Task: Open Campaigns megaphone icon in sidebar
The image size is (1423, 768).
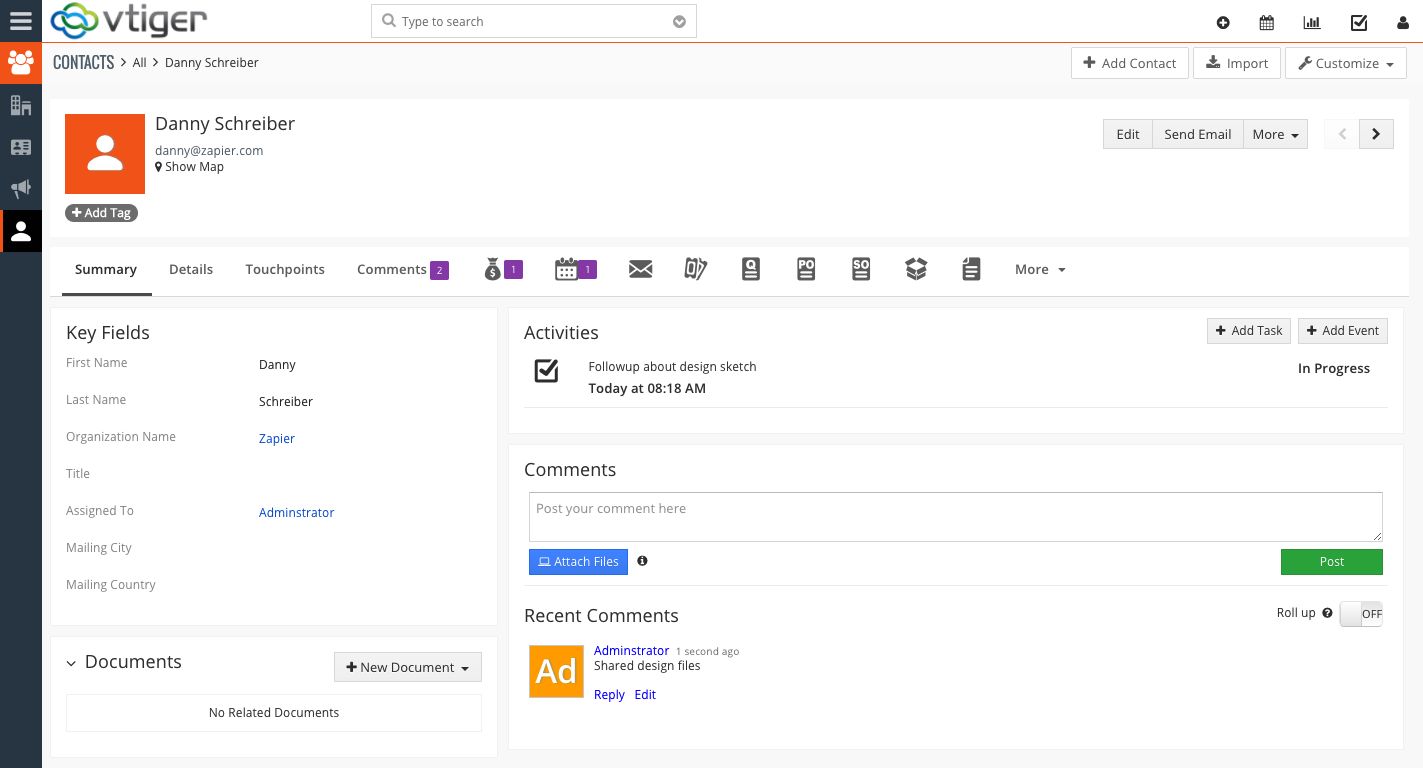Action: [x=21, y=188]
